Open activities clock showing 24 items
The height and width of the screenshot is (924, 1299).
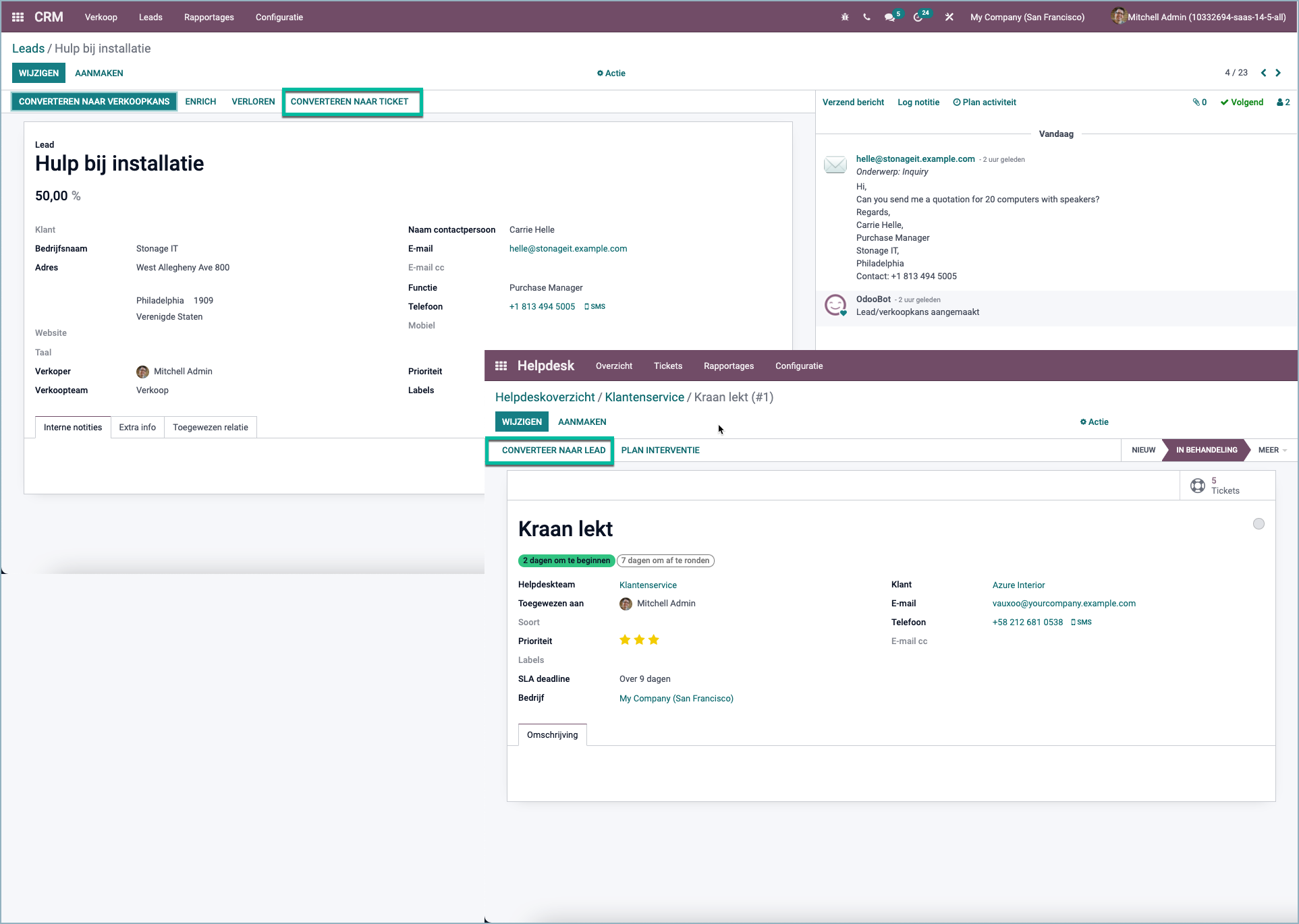pos(918,17)
